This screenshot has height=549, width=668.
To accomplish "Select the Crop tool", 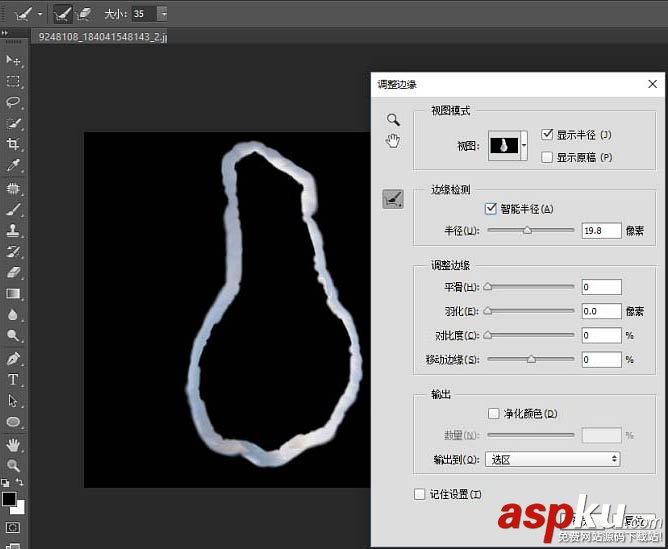I will coord(13,144).
